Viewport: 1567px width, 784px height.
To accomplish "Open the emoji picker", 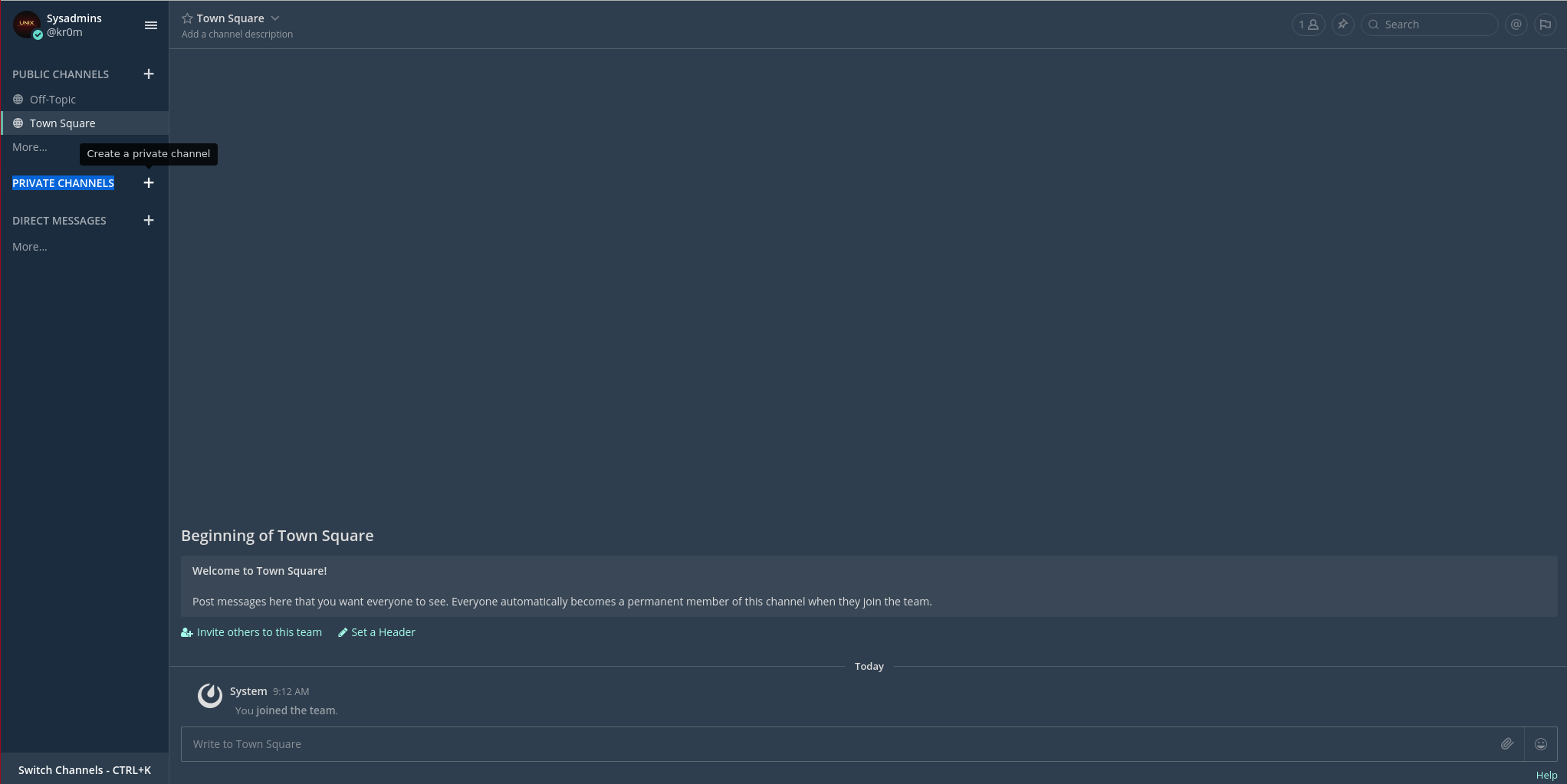I will (x=1541, y=744).
